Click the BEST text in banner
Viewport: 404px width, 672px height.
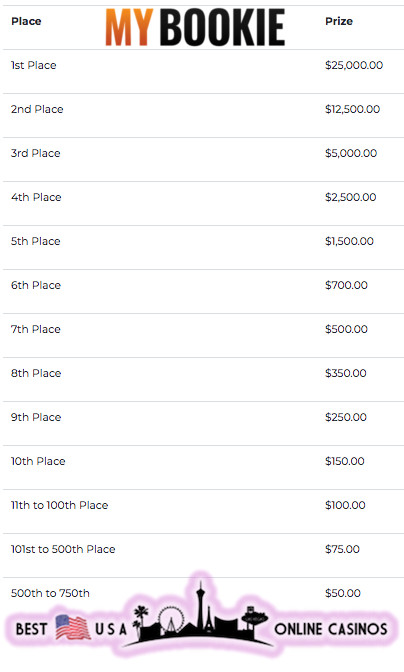31,629
